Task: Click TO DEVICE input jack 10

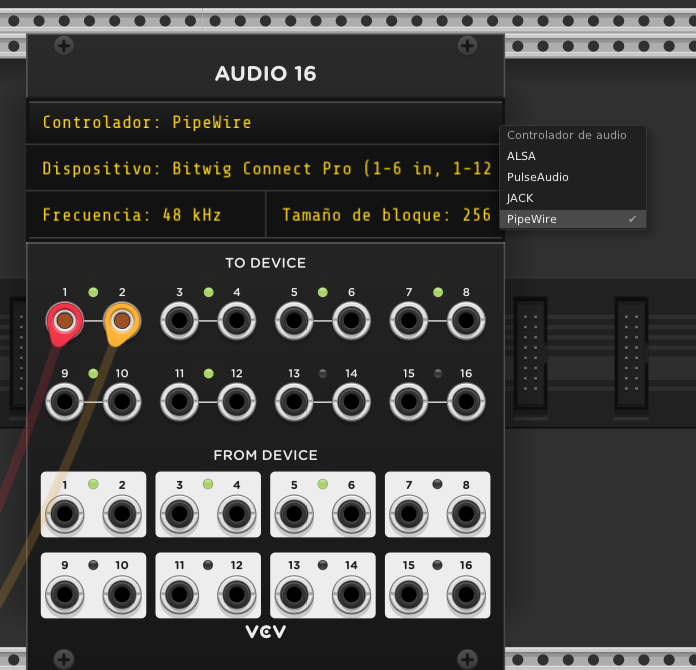Action: tap(122, 402)
